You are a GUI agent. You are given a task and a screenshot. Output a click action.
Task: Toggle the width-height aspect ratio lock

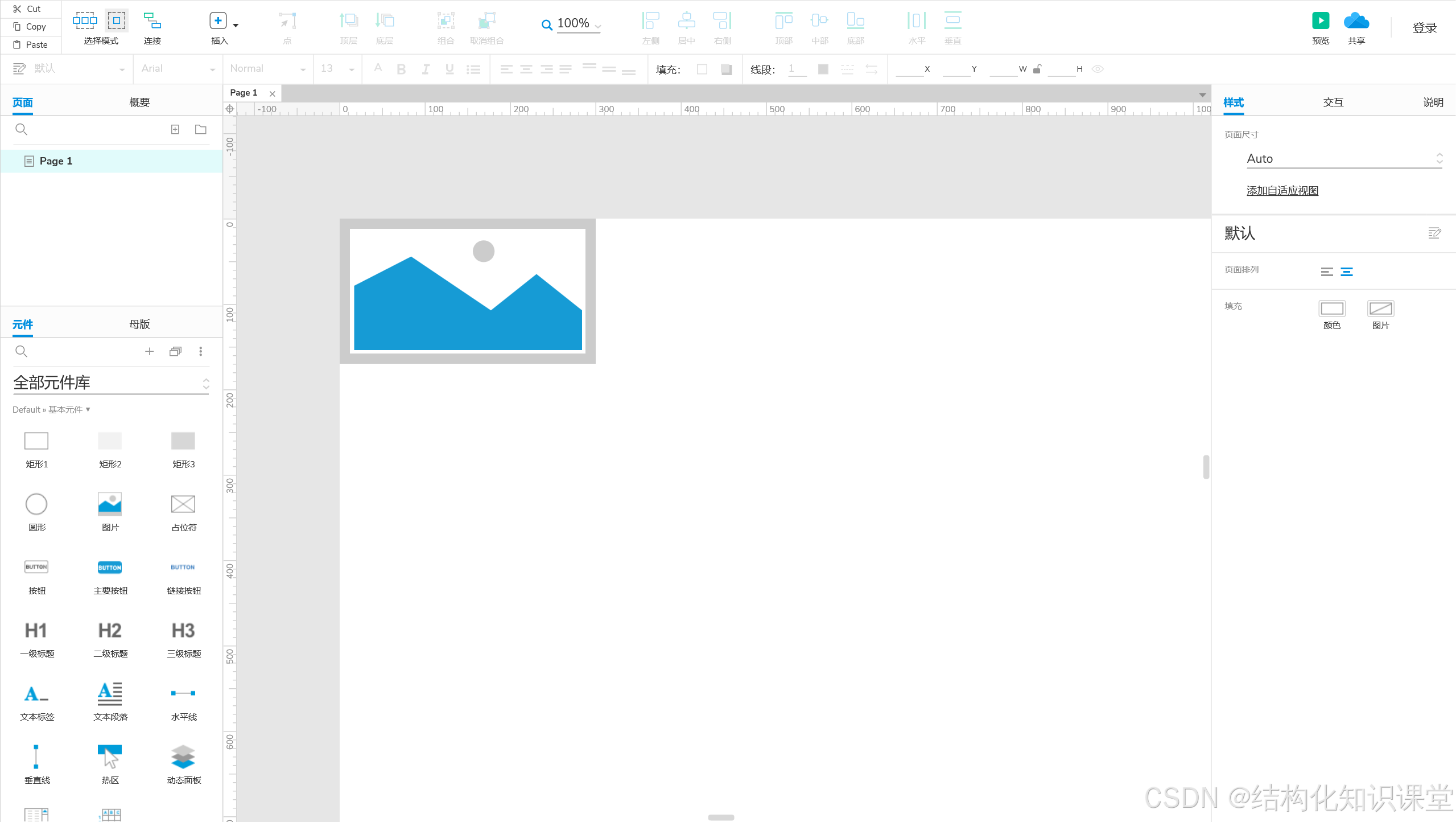[1037, 69]
